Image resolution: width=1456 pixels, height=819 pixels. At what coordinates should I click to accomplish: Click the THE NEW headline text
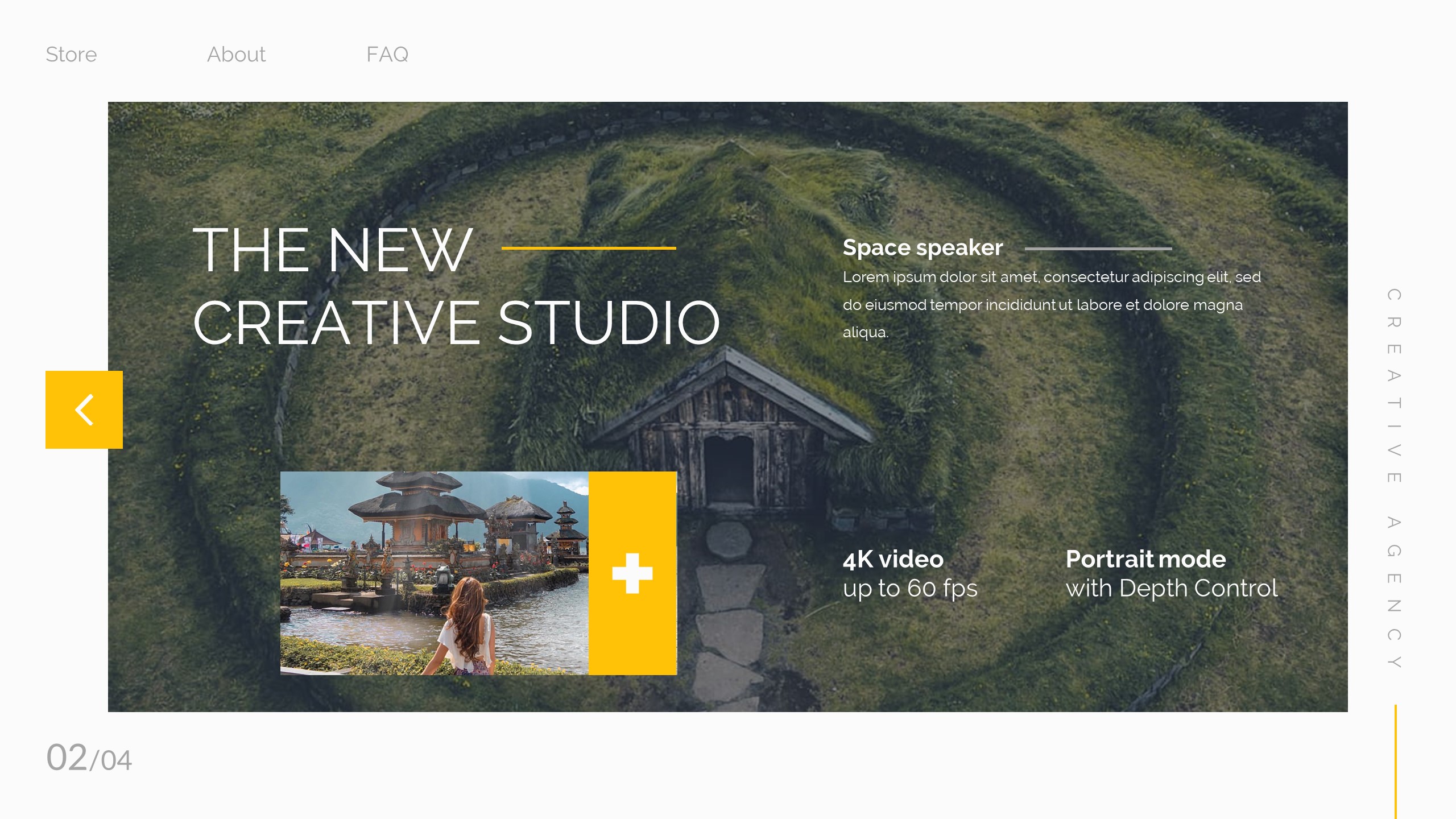pyautogui.click(x=333, y=250)
